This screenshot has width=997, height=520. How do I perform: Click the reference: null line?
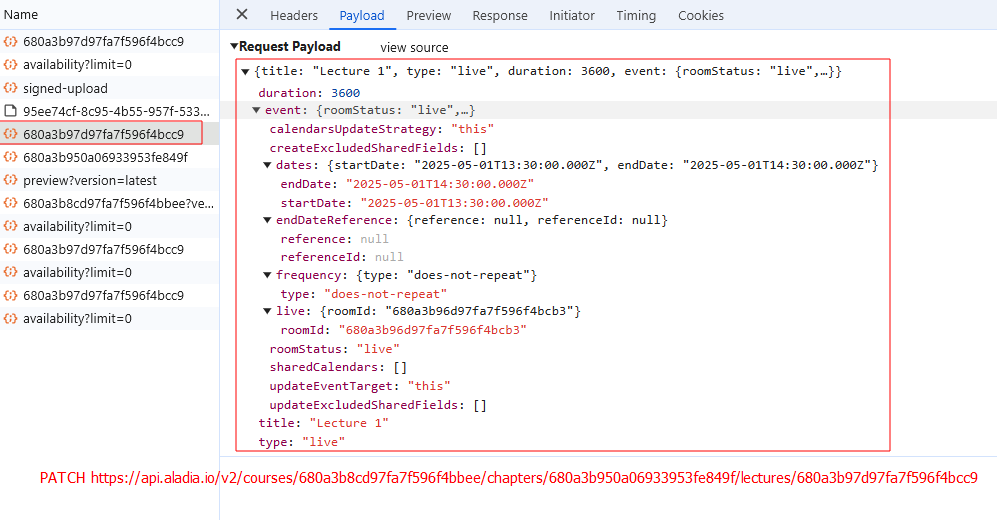[x=334, y=239]
